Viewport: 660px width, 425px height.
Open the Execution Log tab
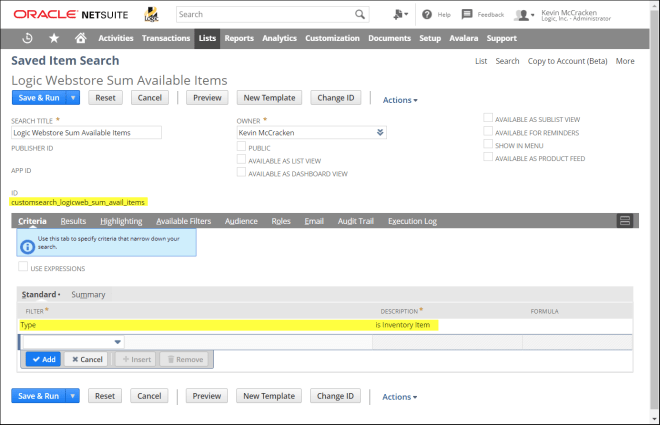(x=412, y=221)
